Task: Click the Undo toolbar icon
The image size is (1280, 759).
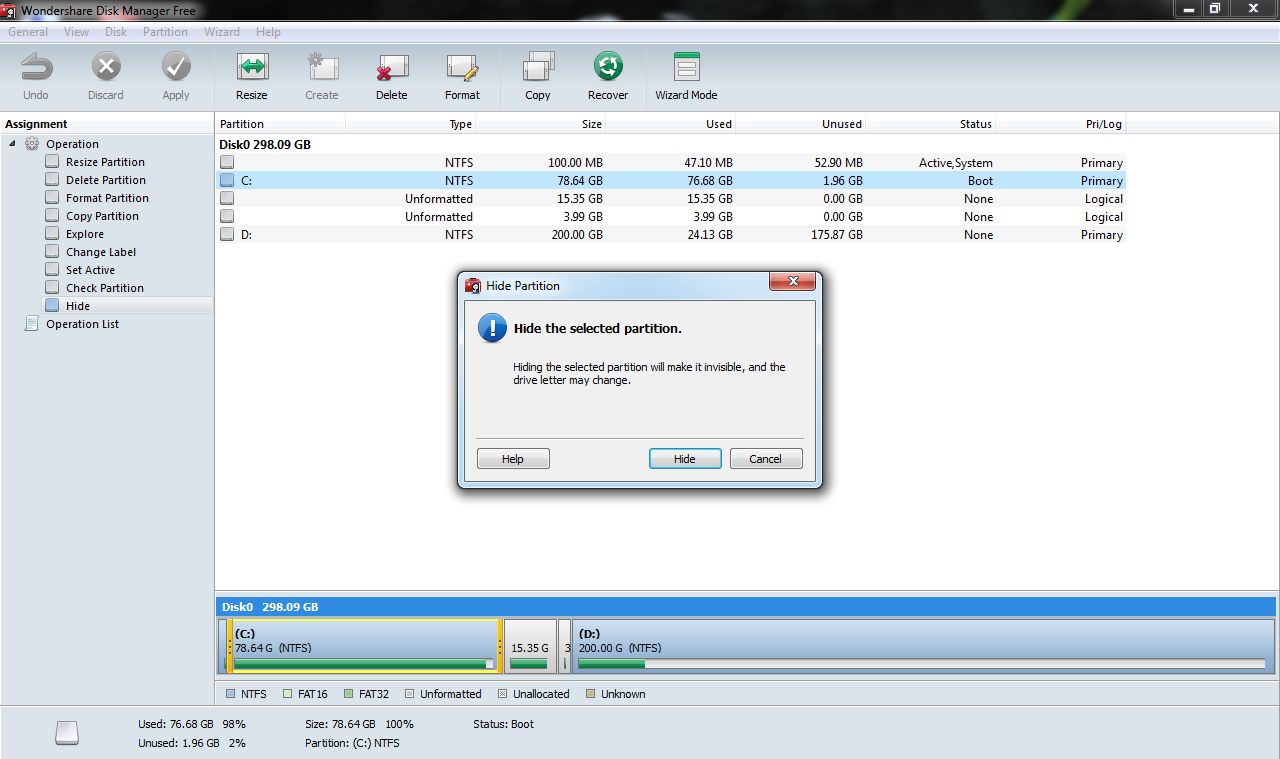Action: click(x=36, y=68)
